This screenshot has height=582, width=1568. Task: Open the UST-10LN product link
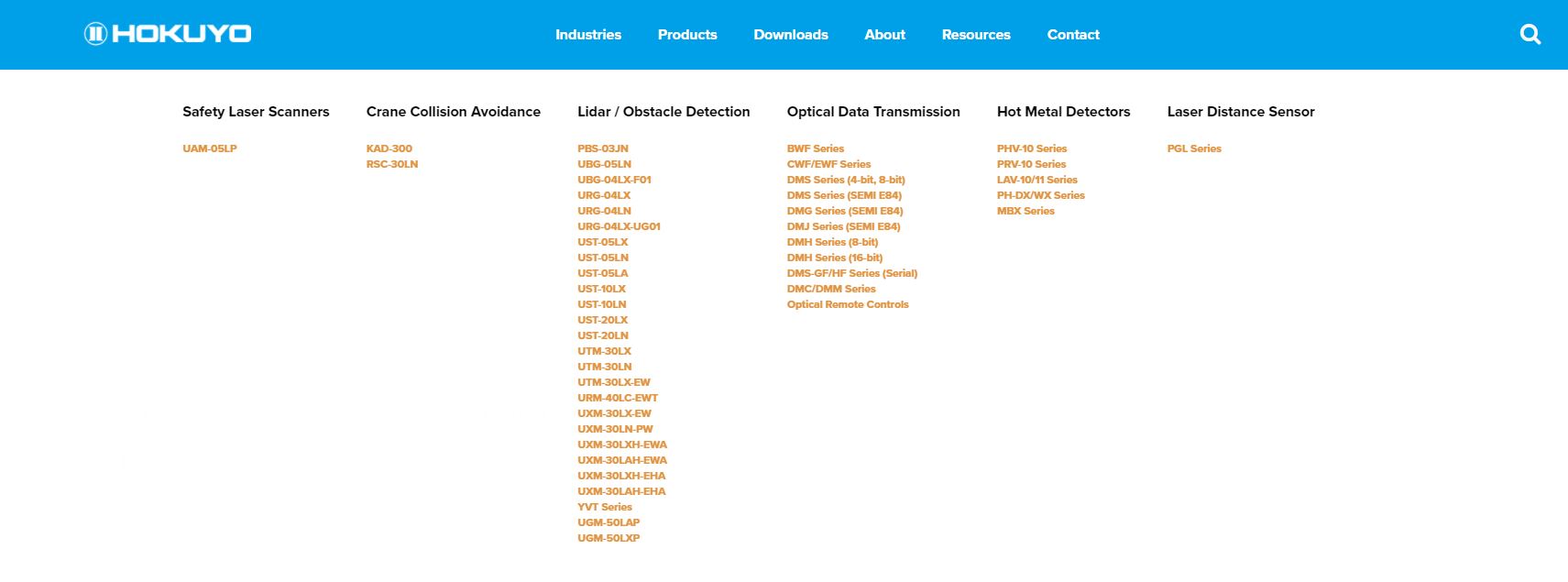(602, 304)
